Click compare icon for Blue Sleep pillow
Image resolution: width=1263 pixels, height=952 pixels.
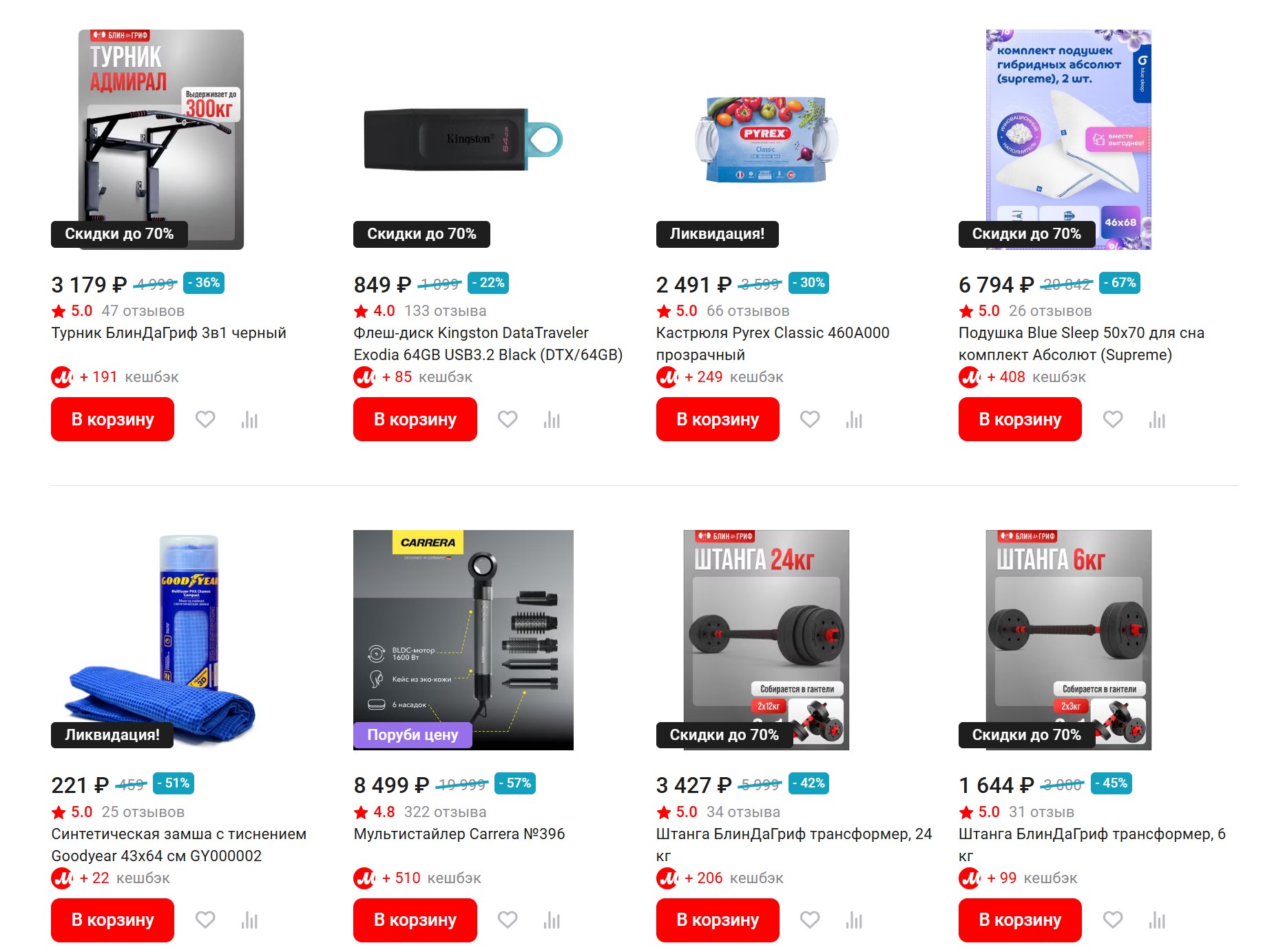(x=1157, y=419)
